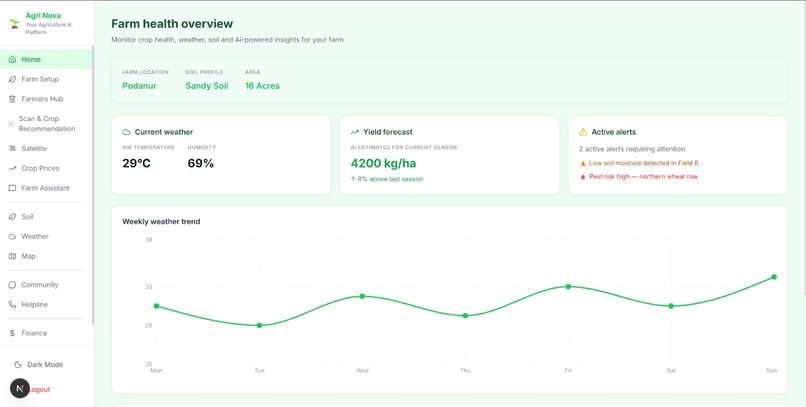806x407 pixels.
Task: Toggle Dark Mode
Action: point(46,364)
